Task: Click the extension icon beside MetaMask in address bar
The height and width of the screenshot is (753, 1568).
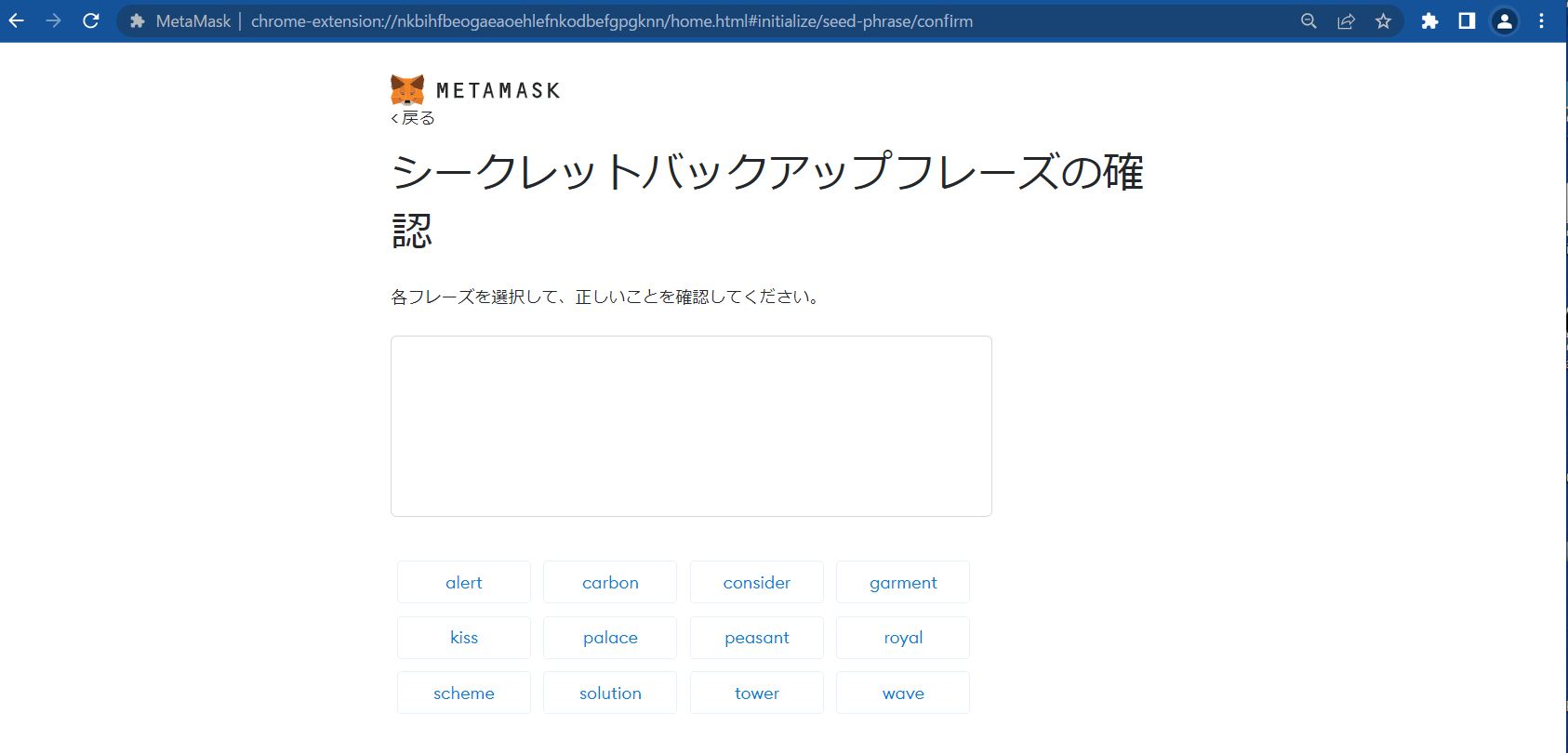Action: click(x=137, y=20)
